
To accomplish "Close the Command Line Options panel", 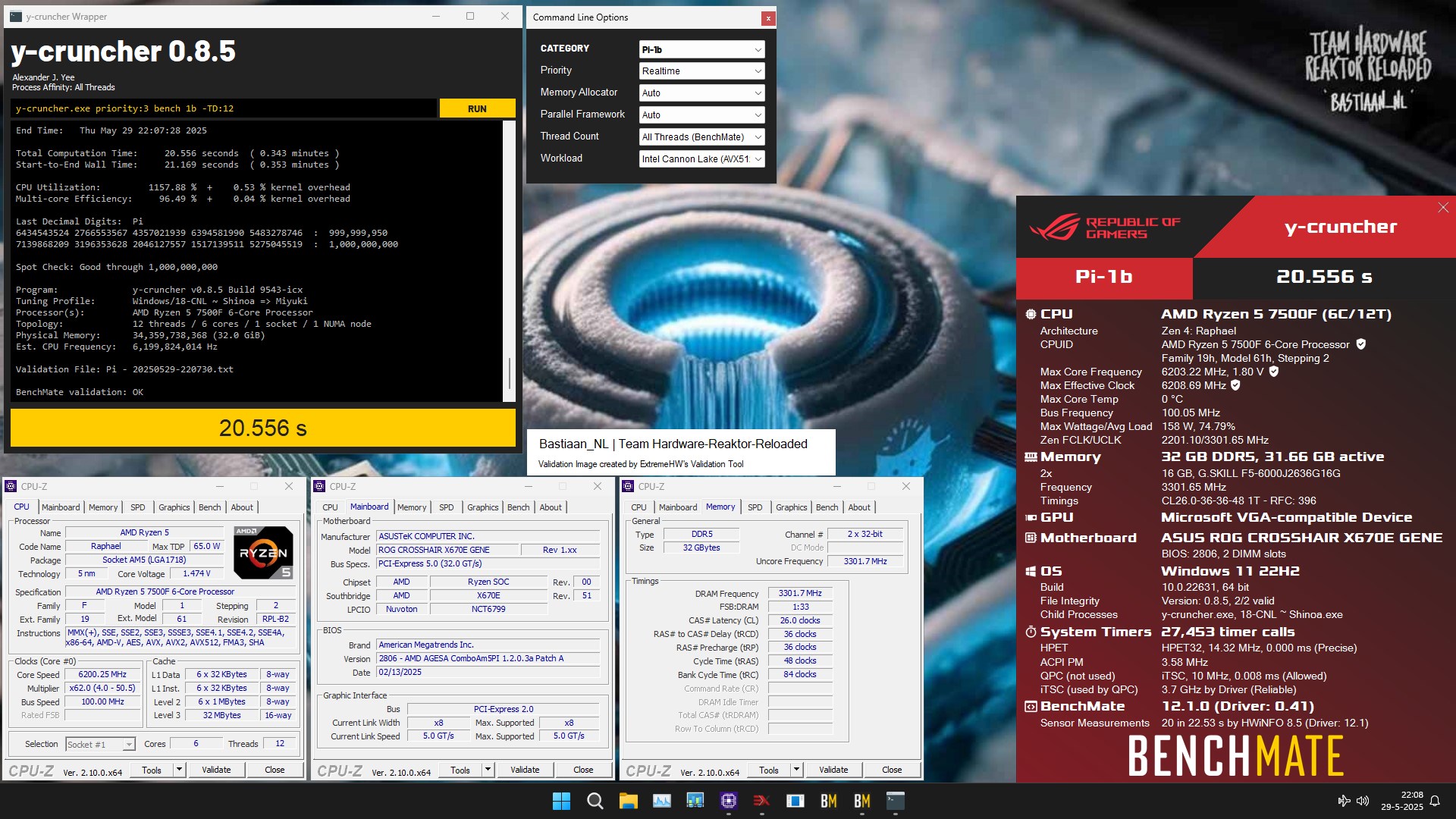I will [768, 18].
